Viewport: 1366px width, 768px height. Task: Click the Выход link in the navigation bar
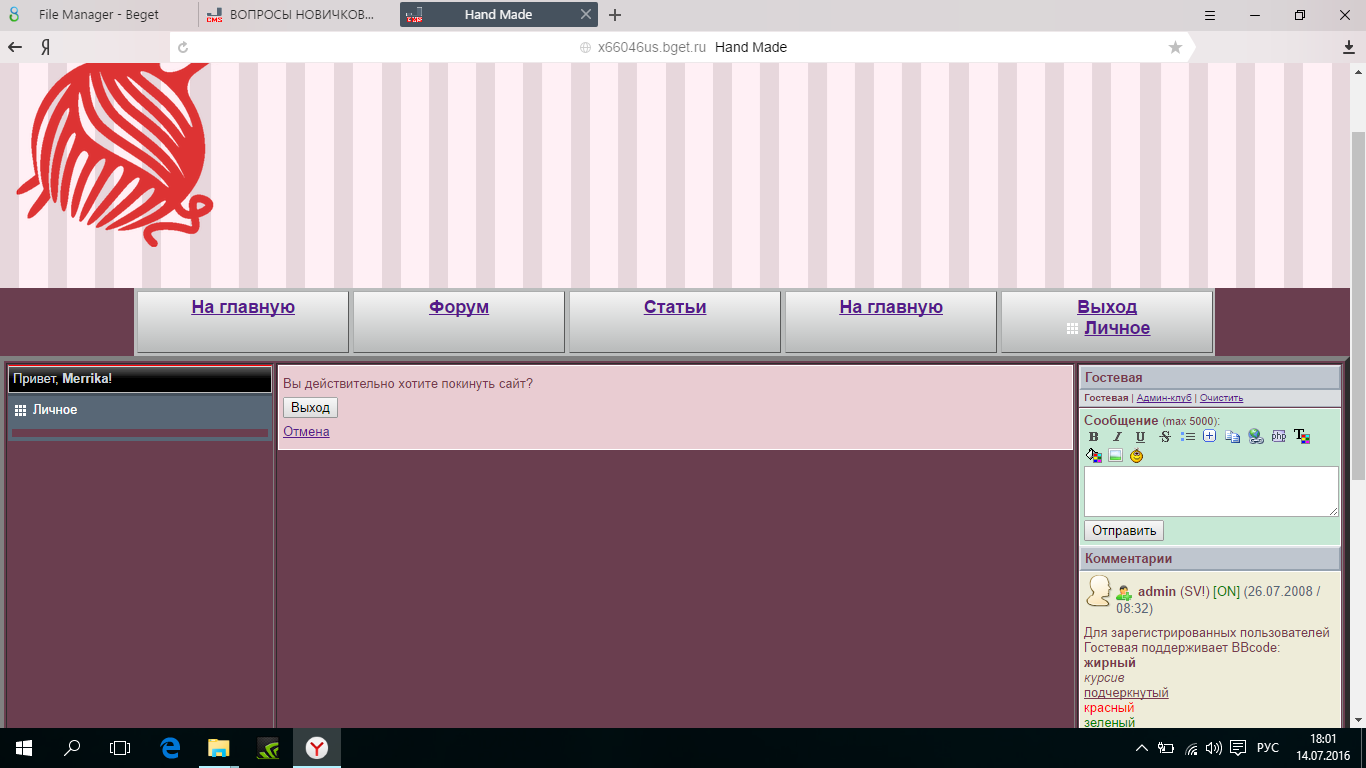(1107, 307)
